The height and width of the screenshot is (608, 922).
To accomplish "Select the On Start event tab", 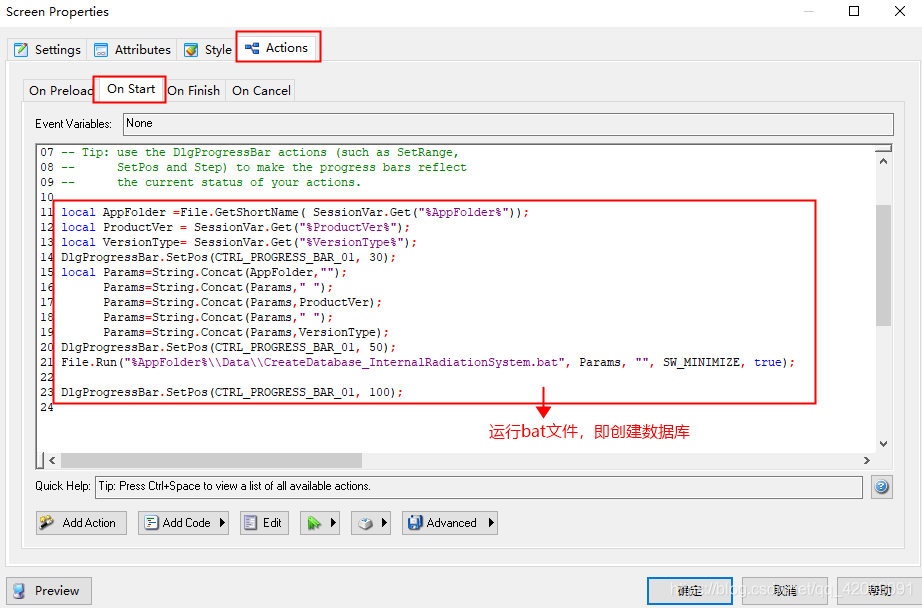I will (x=131, y=89).
